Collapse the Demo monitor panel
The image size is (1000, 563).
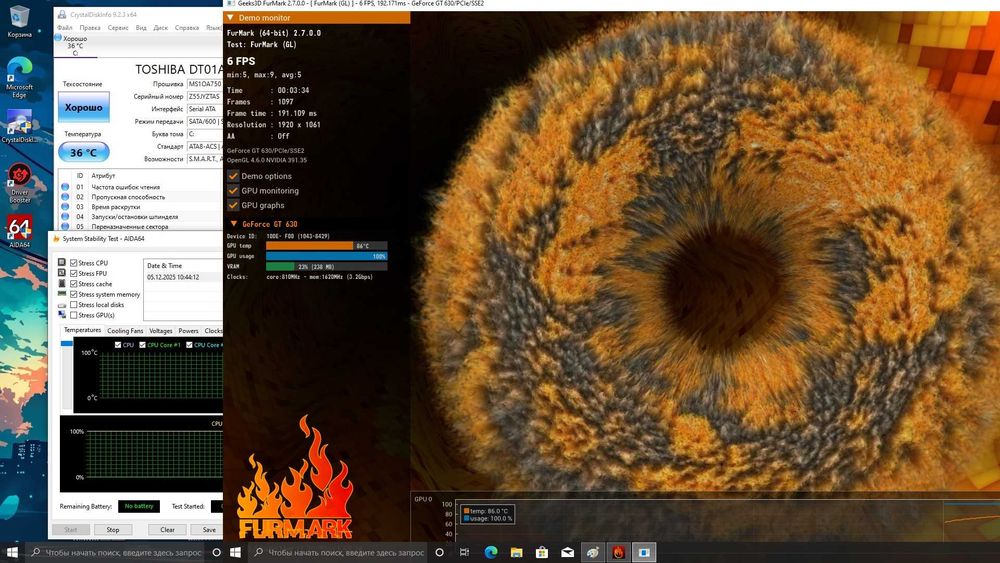click(x=230, y=18)
